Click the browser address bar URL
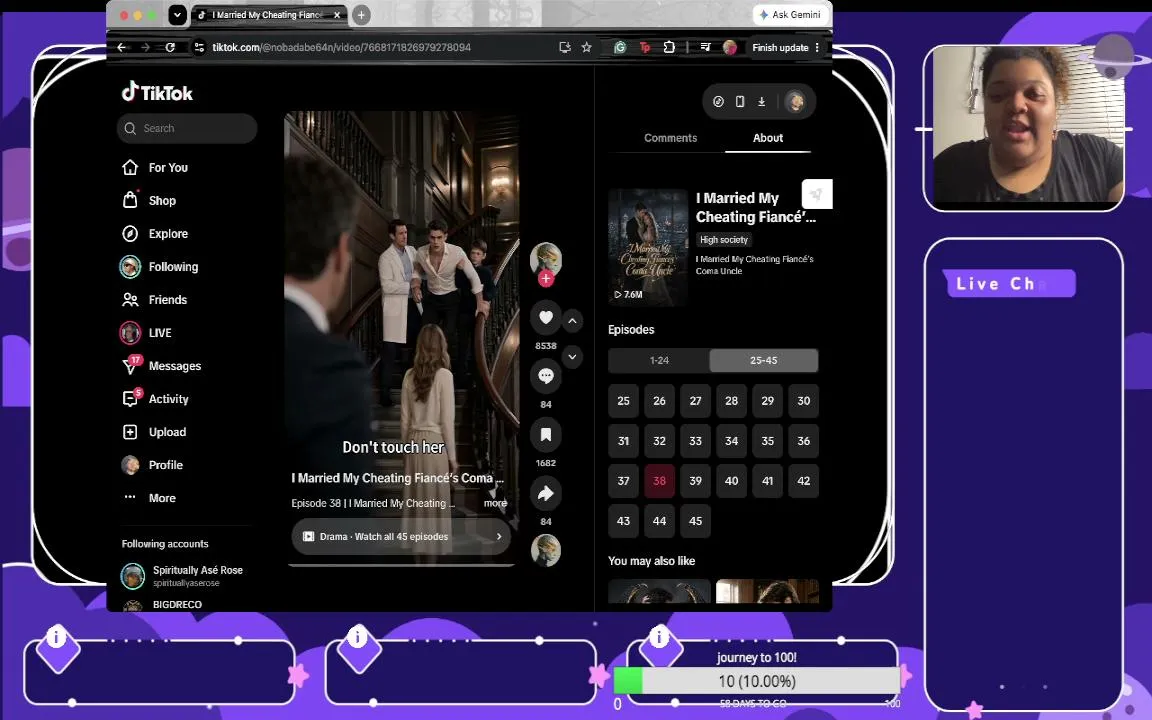This screenshot has height=720, width=1152. tap(342, 47)
